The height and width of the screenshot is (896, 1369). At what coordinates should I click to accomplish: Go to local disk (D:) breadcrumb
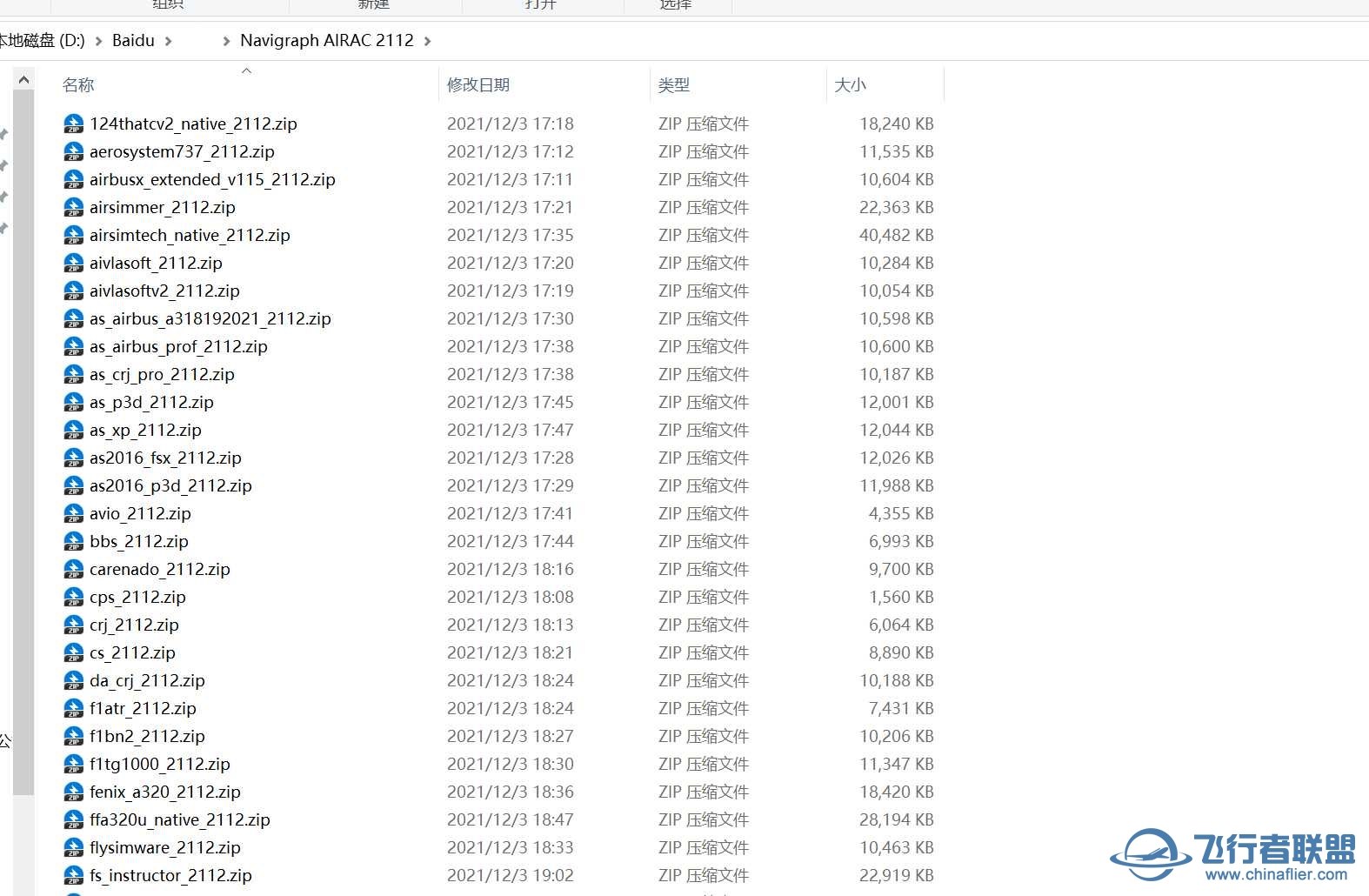(43, 41)
